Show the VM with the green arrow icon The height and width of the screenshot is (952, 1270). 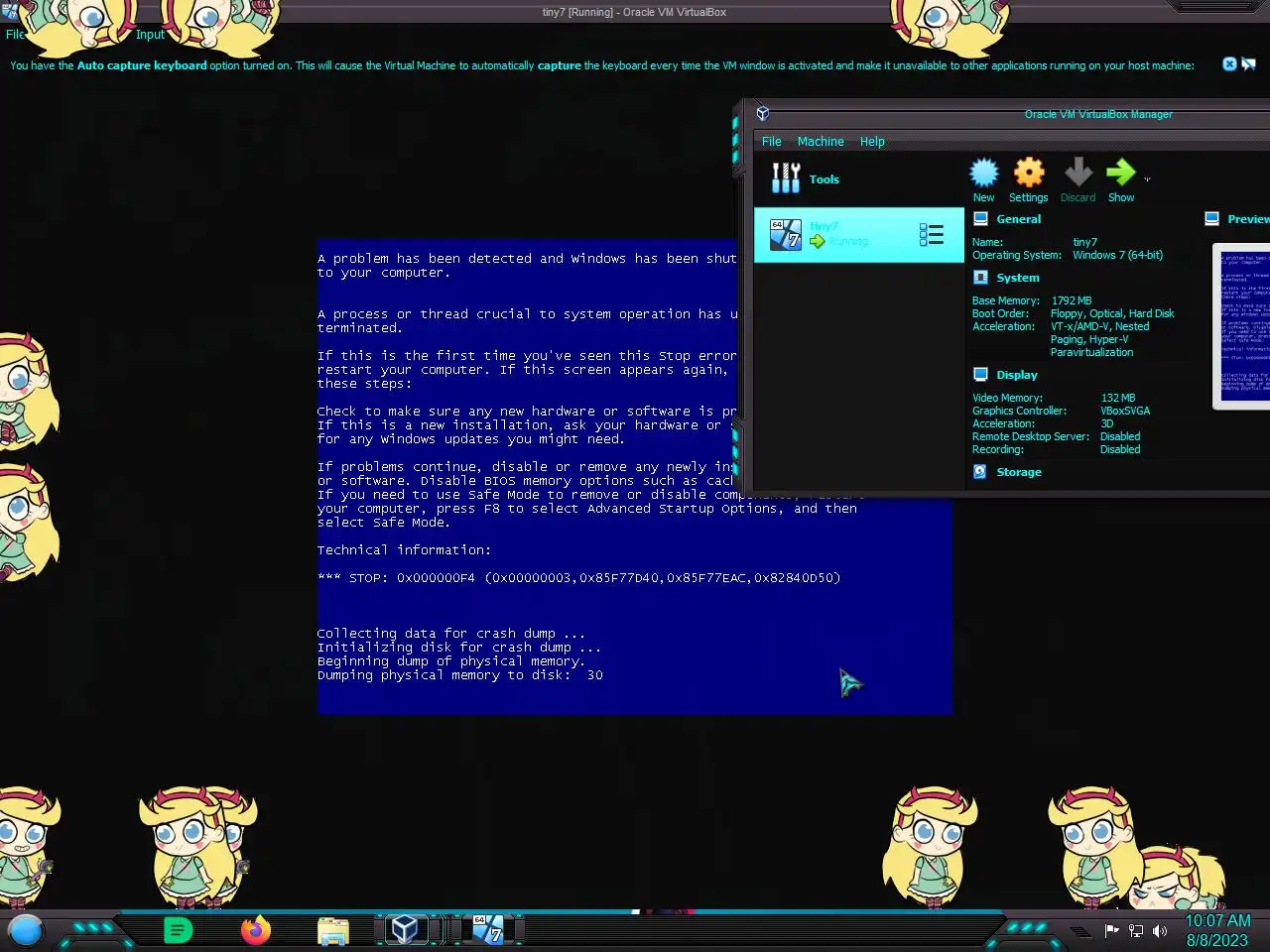point(1121,173)
